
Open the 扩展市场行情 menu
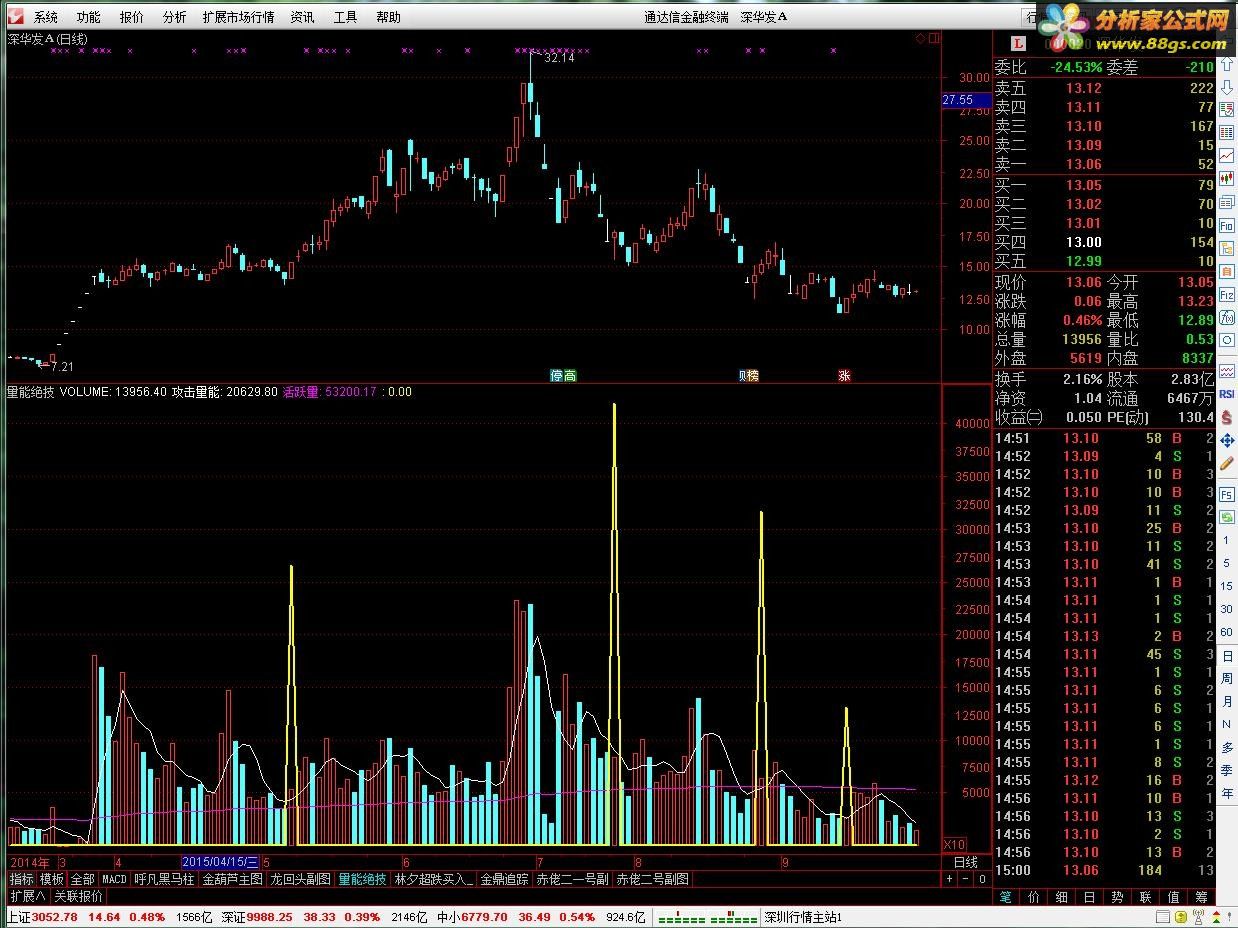pos(238,17)
